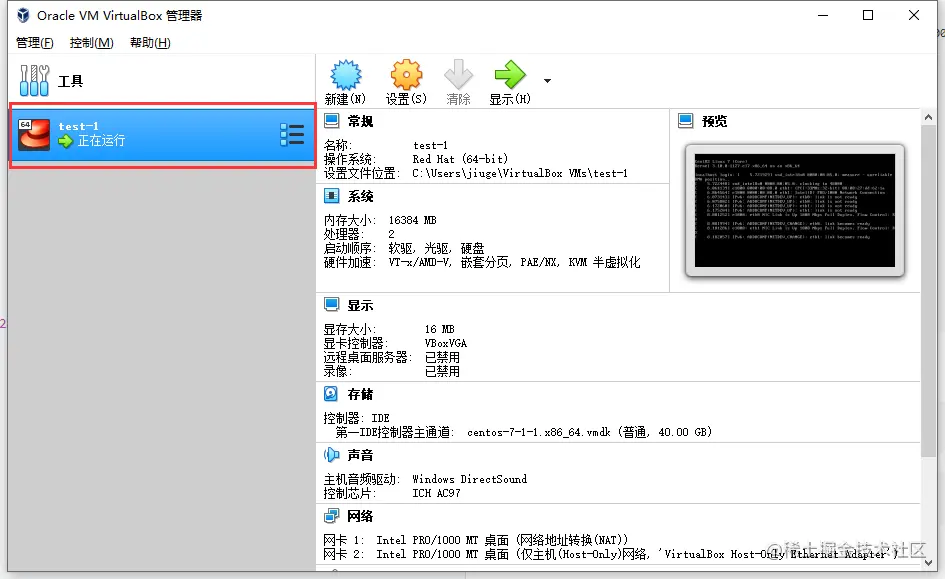
Task: Click the 启动顺序 boot order value
Action: [x=436, y=248]
